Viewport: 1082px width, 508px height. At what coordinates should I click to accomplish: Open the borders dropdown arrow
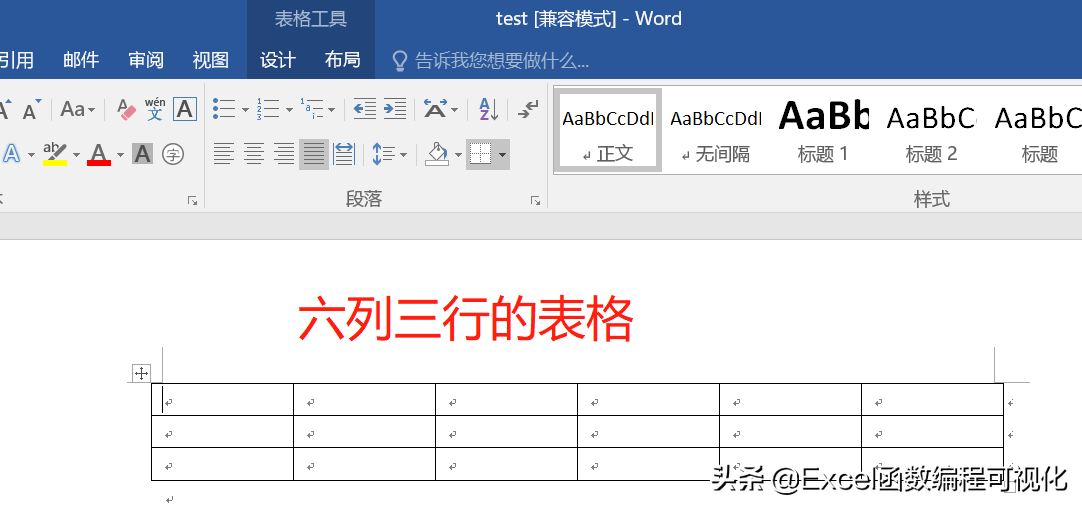point(502,154)
